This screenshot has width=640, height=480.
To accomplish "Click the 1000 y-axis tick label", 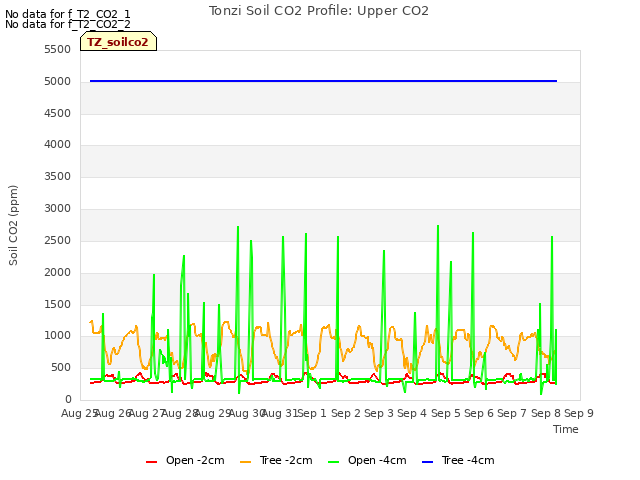I will 58,336.
